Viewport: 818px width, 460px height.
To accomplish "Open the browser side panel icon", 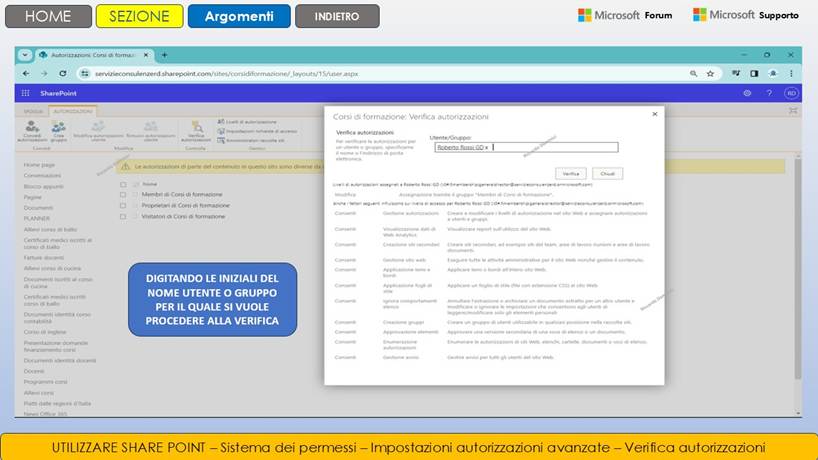I will pyautogui.click(x=754, y=74).
